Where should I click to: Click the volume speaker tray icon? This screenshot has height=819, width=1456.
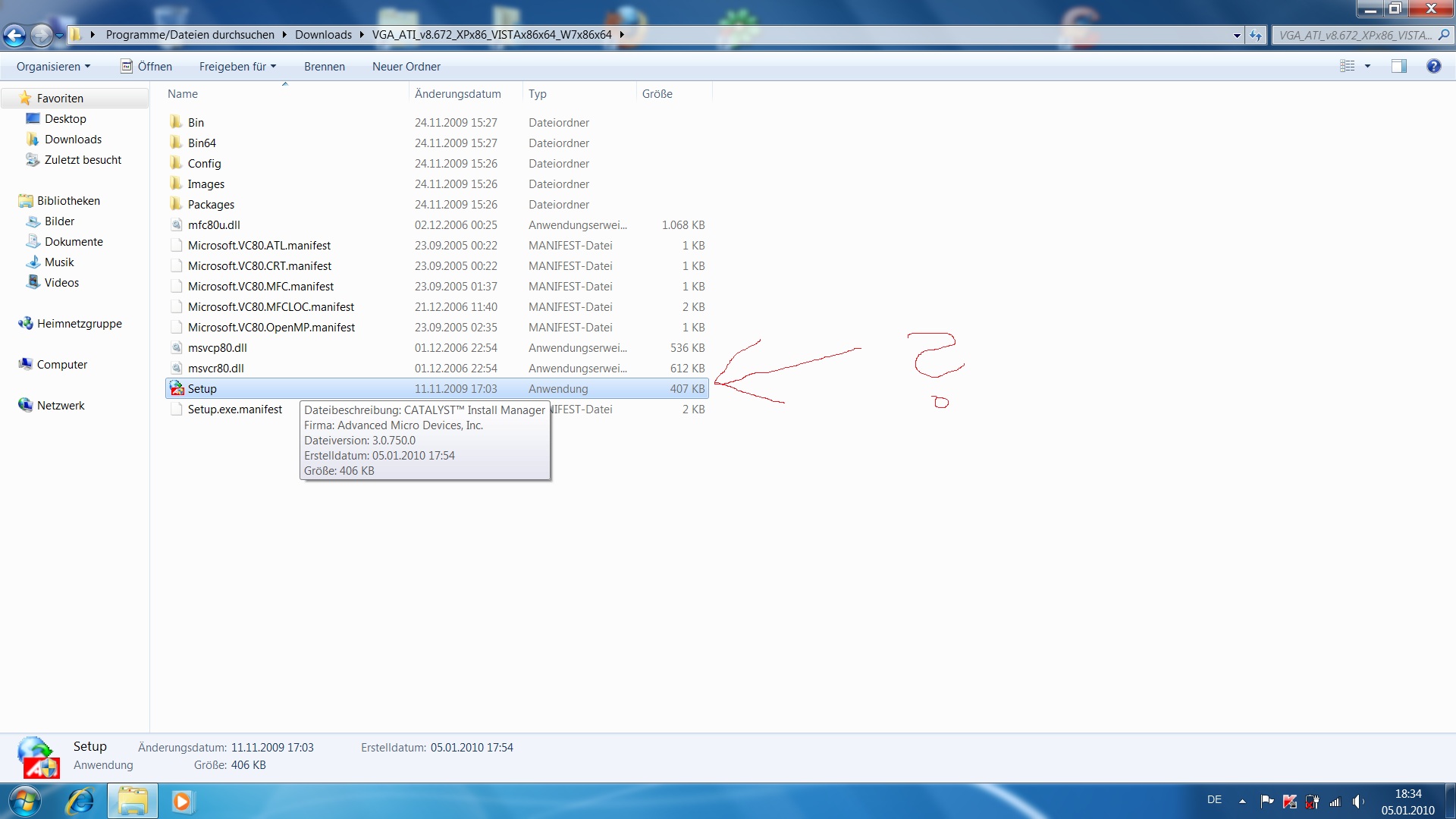pyautogui.click(x=1357, y=802)
